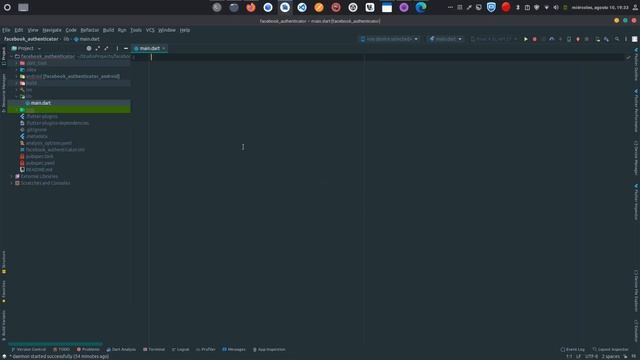640x360 pixels.
Task: Open Microsoft Edge from the system dock
Action: pyautogui.click(x=421, y=7)
